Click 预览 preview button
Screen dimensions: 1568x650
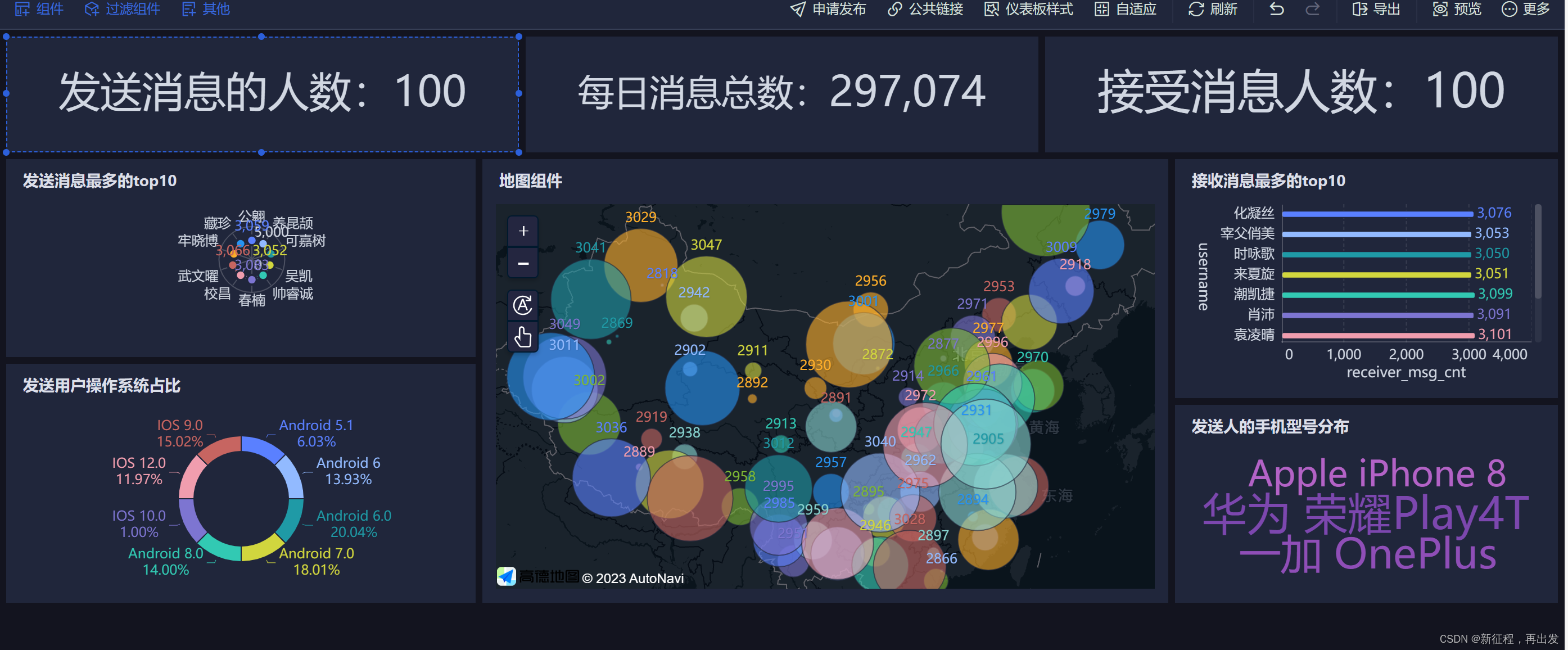pos(1457,9)
